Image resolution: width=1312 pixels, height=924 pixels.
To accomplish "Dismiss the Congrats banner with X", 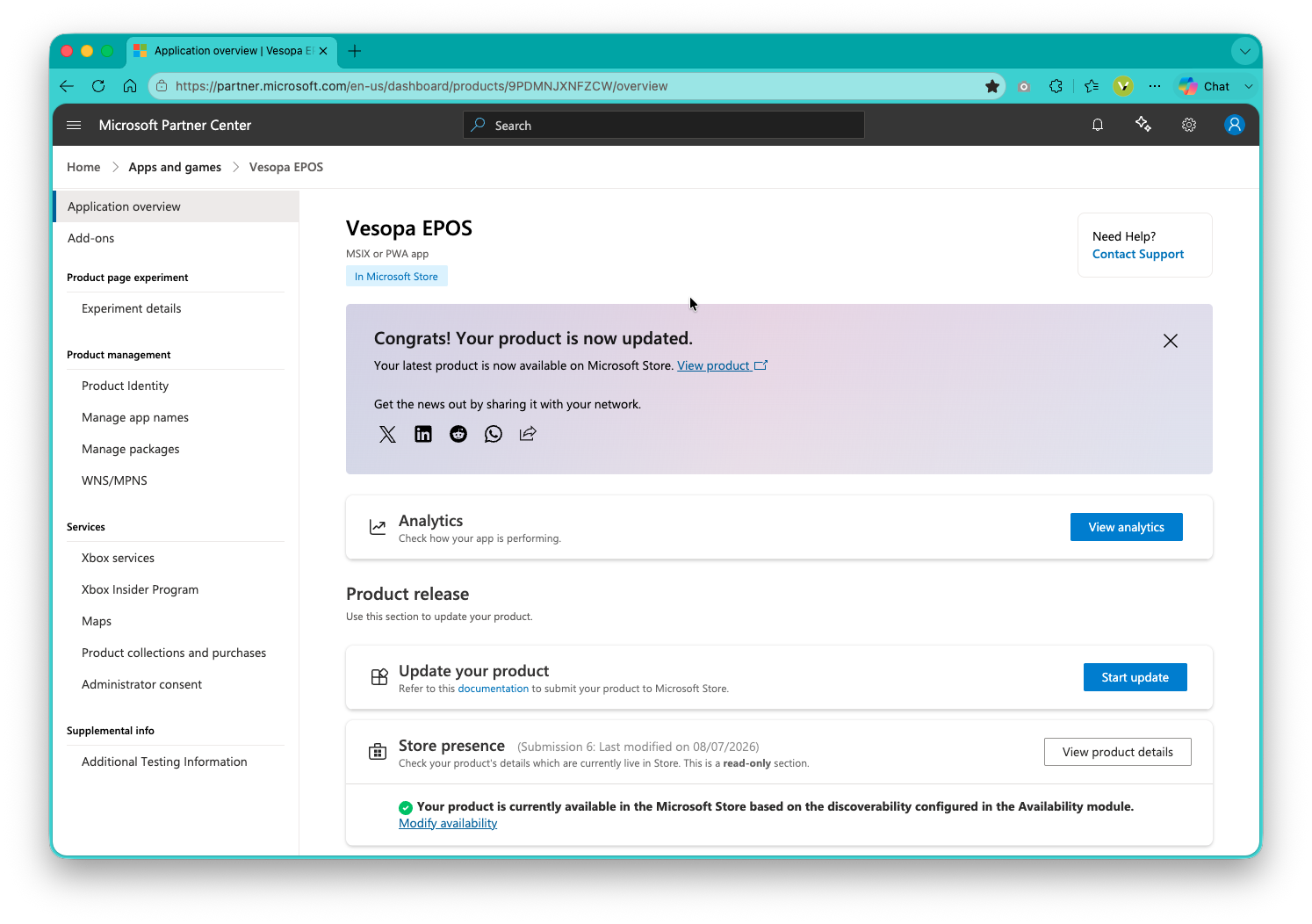I will 1171,341.
